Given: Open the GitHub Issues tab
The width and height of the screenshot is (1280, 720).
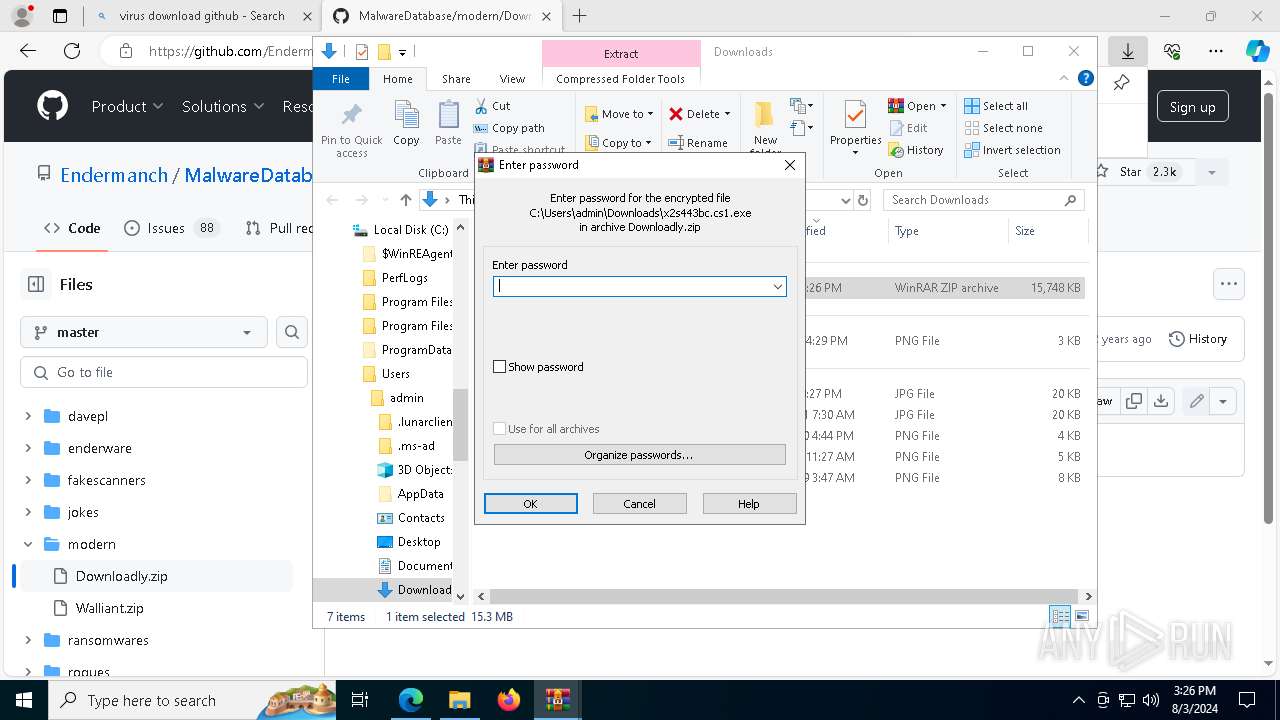Looking at the screenshot, I should coord(170,228).
